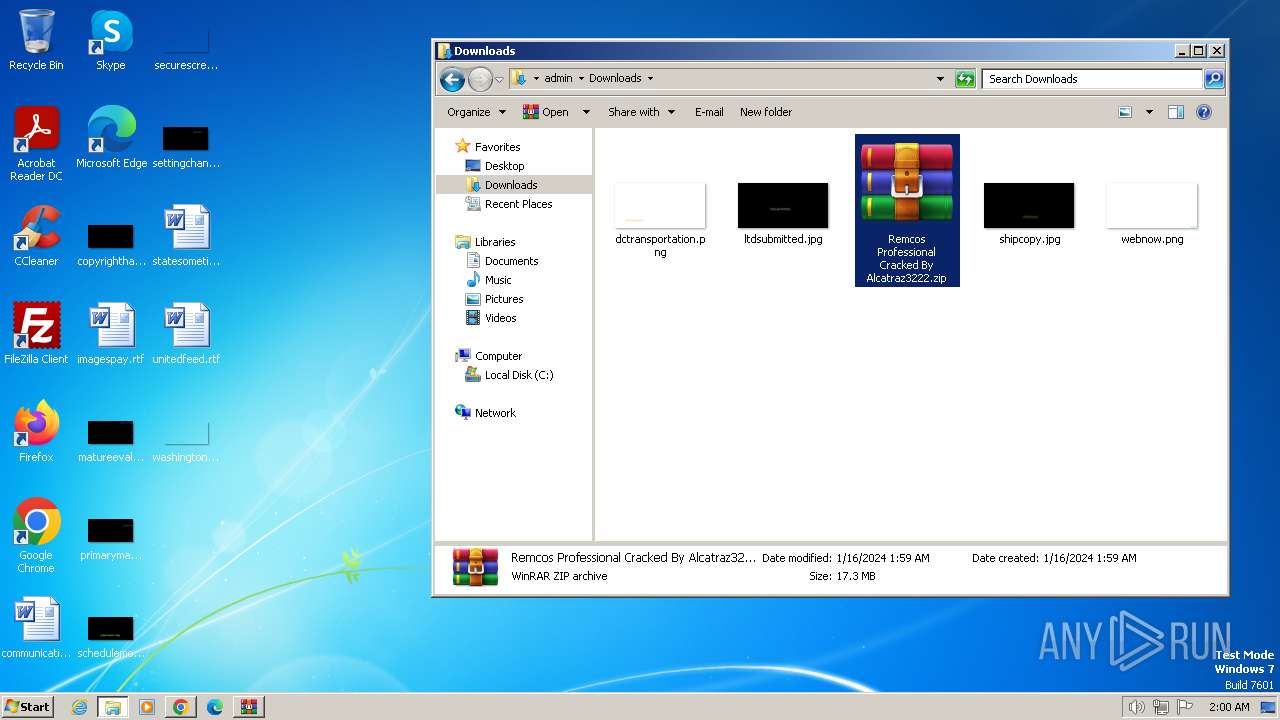Open the Organize dropdown menu

(476, 112)
